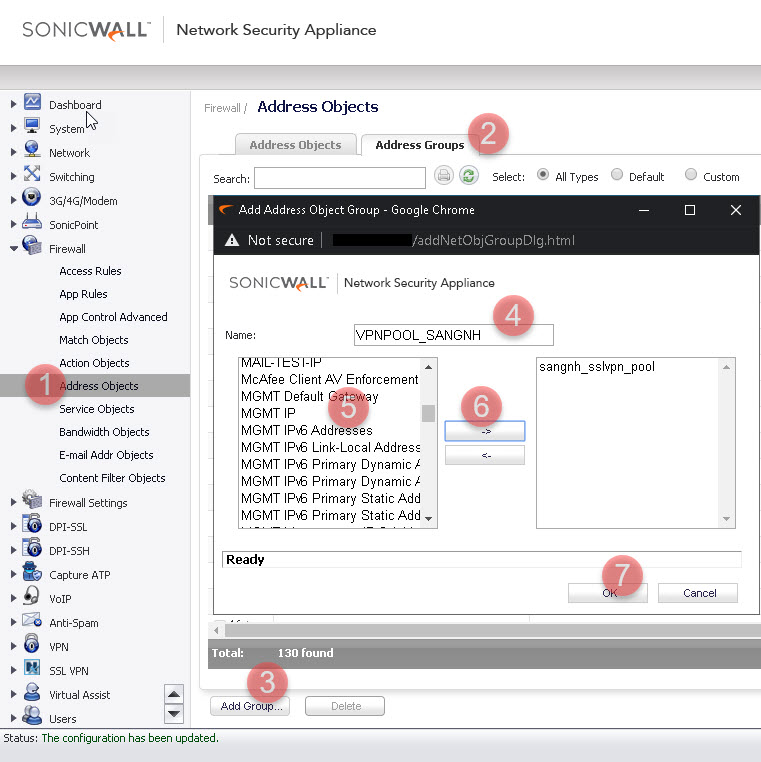Click sidebar scroll down arrow button
761x762 pixels.
(x=174, y=713)
